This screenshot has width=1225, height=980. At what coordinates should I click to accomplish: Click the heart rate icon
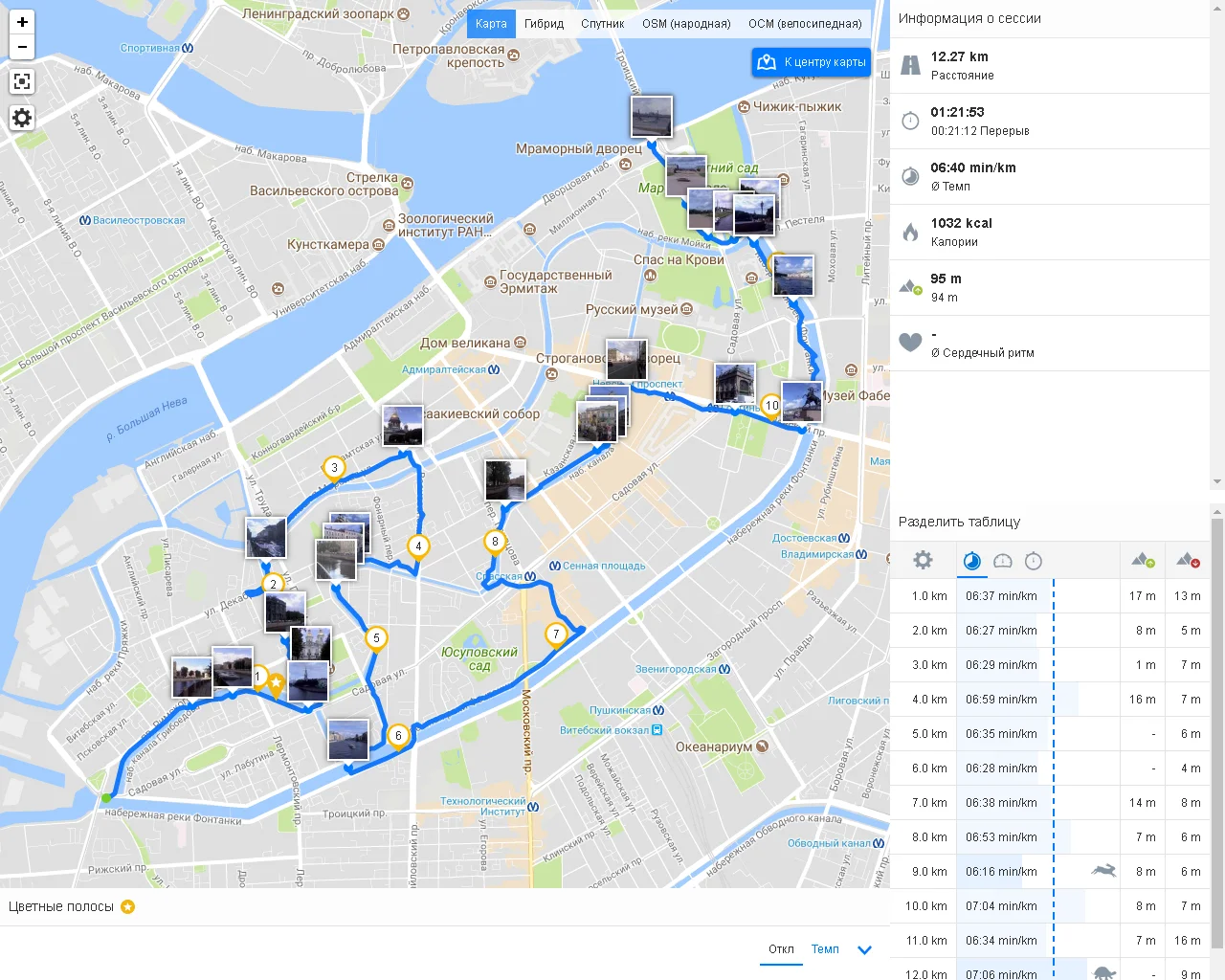(910, 343)
